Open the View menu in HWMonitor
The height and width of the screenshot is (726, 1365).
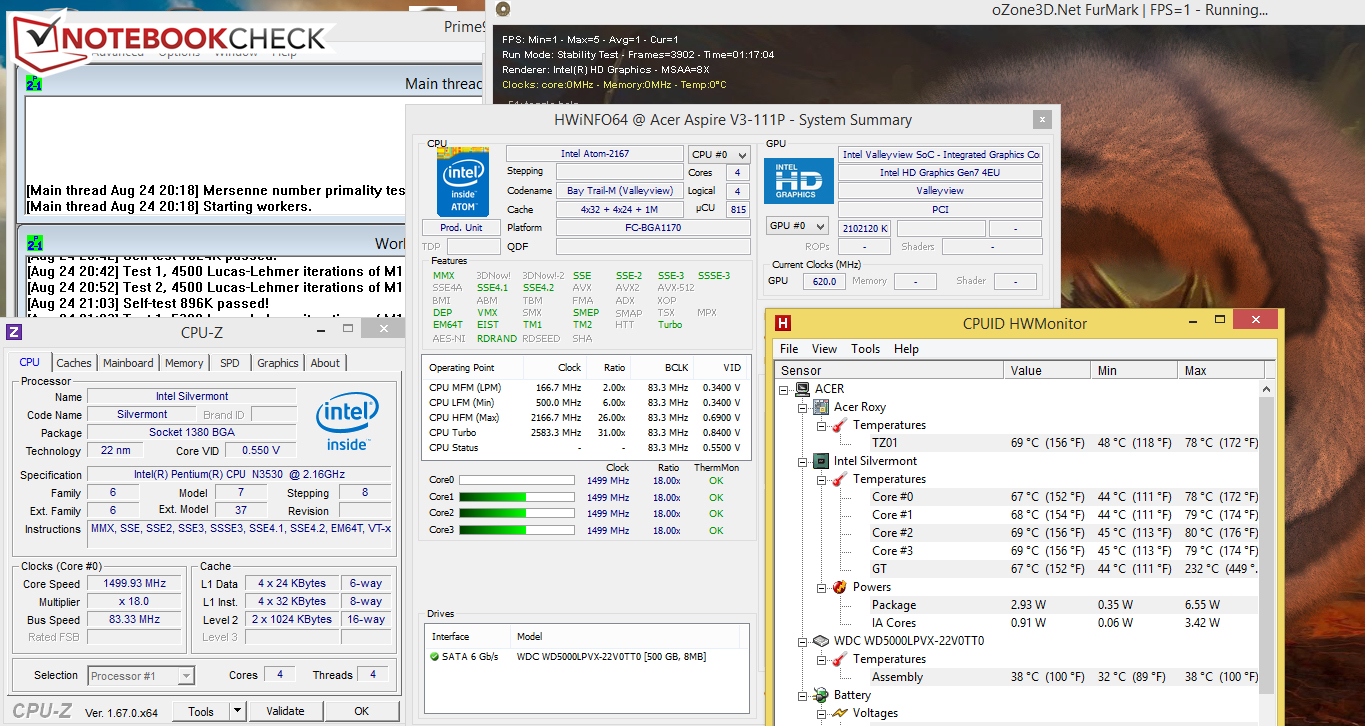[x=824, y=349]
